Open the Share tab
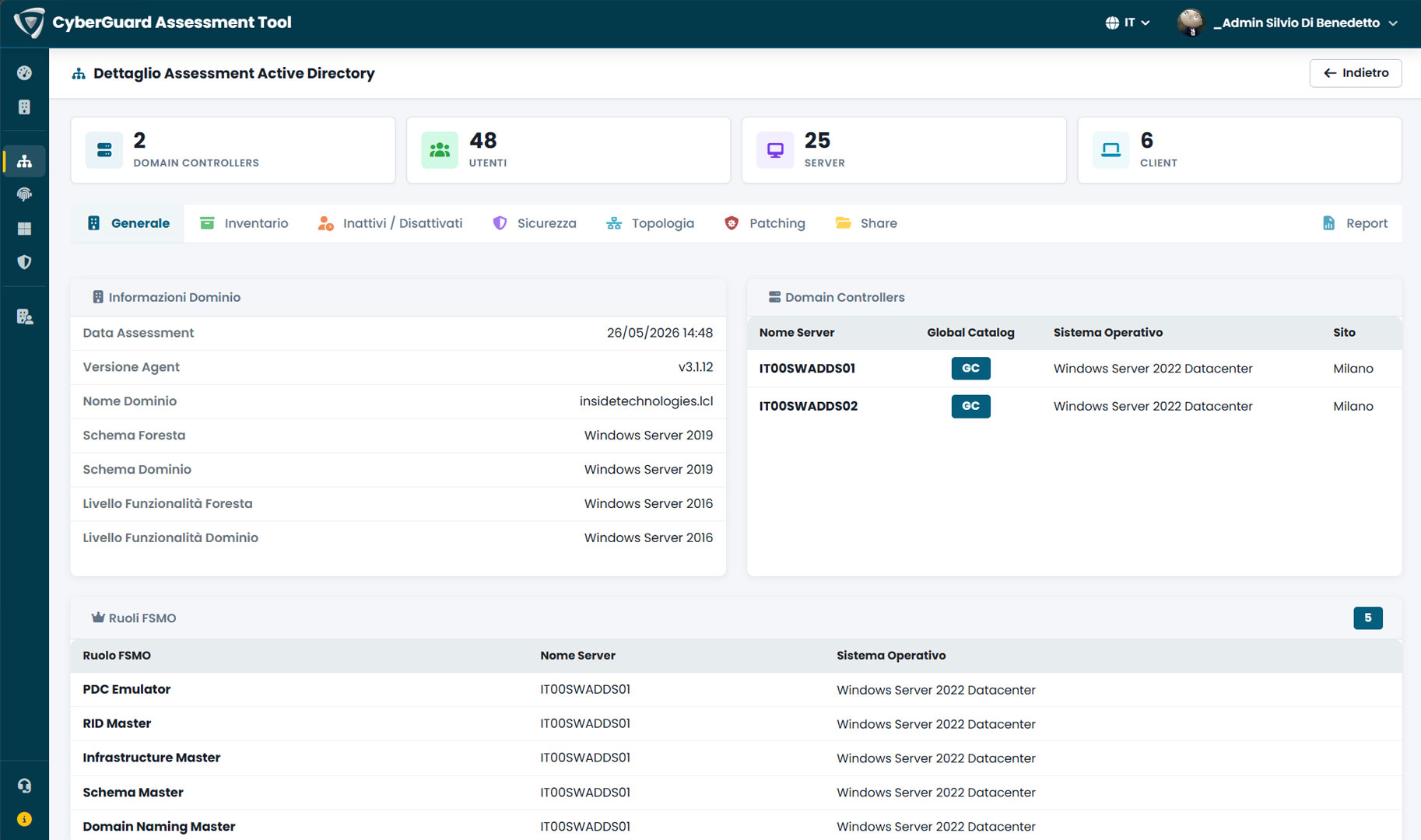Screen dimensions: 1421x840 coord(866,223)
